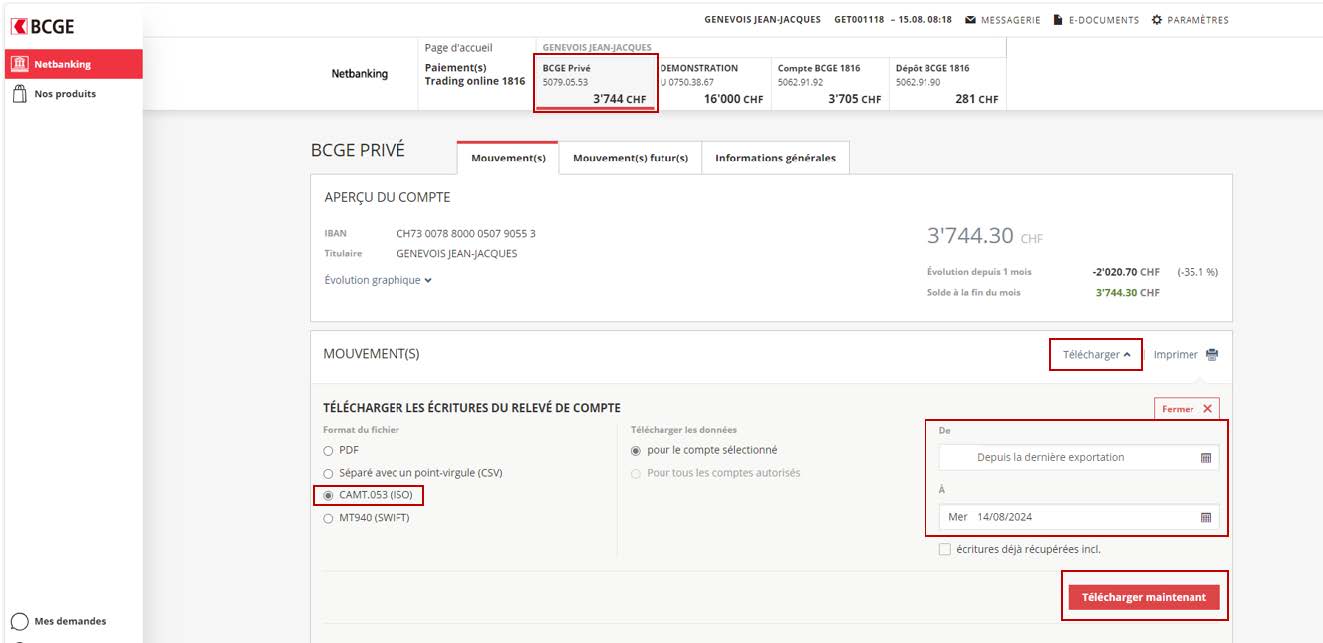
Task: Select DEMONSTRATION account 16'000 CHF
Action: point(713,83)
